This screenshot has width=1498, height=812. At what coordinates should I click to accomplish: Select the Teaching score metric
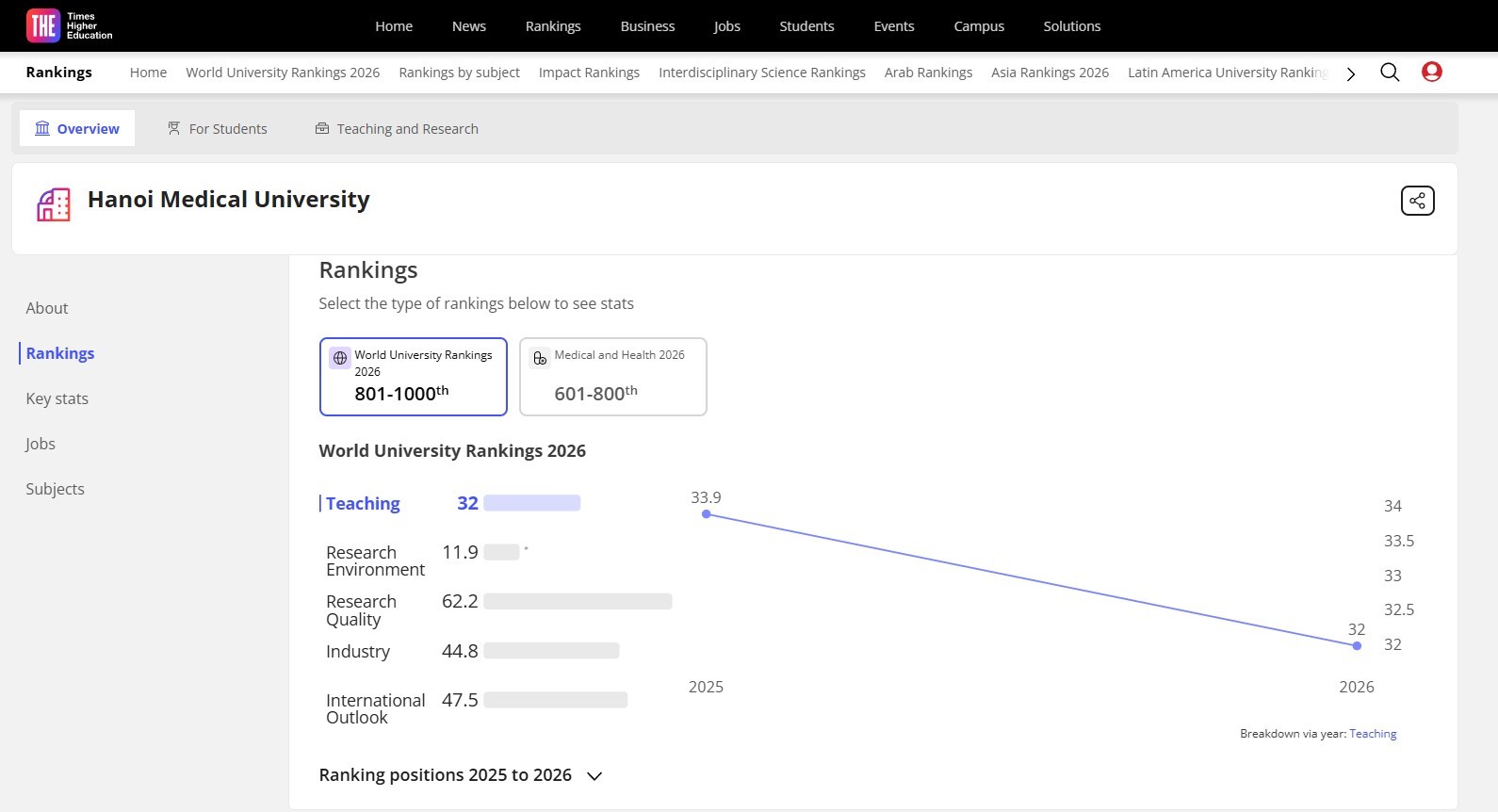pyautogui.click(x=363, y=503)
